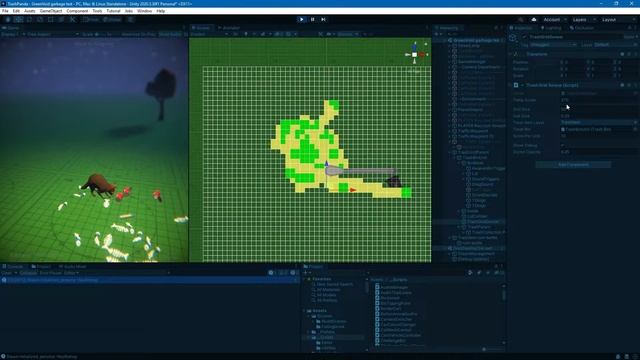Select TrafficWaypoint (1) in Hierarchy
This screenshot has height=360, width=640.
(476, 136)
